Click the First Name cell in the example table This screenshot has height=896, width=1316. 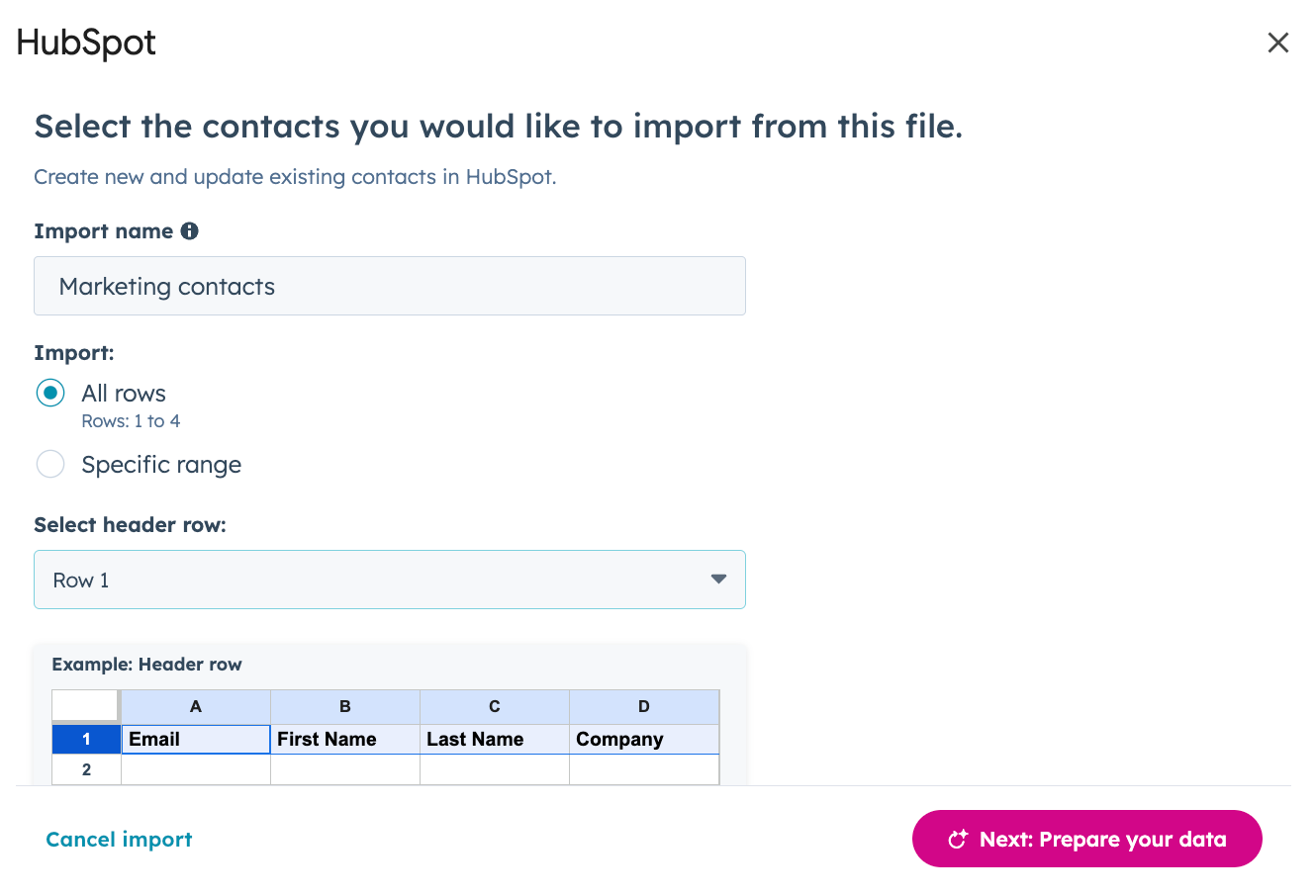click(344, 739)
